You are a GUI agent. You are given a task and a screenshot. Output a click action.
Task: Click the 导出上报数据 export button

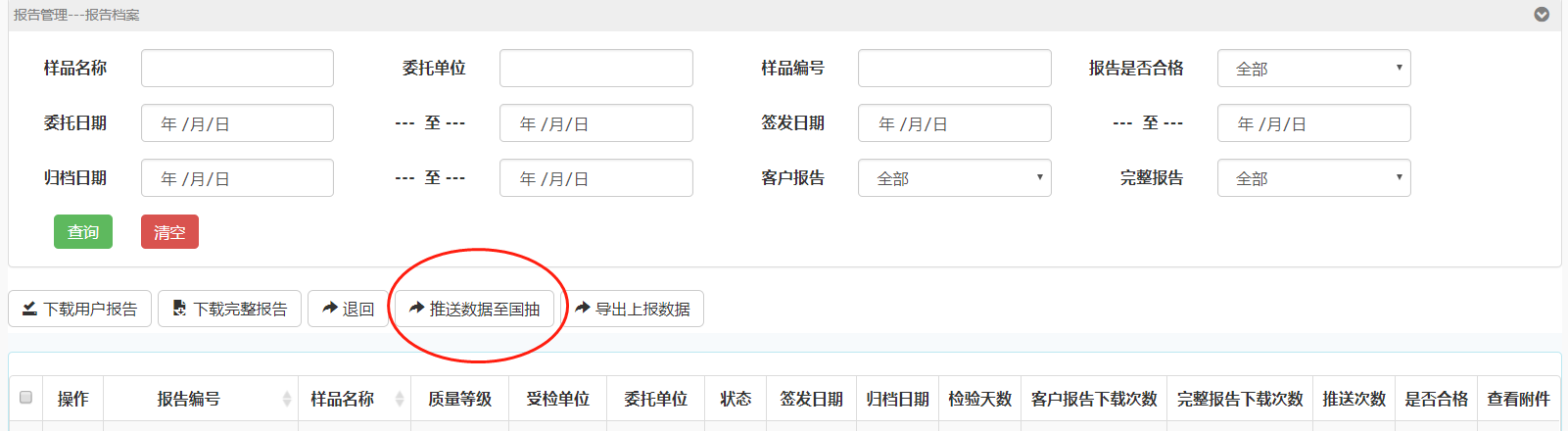[x=633, y=309]
